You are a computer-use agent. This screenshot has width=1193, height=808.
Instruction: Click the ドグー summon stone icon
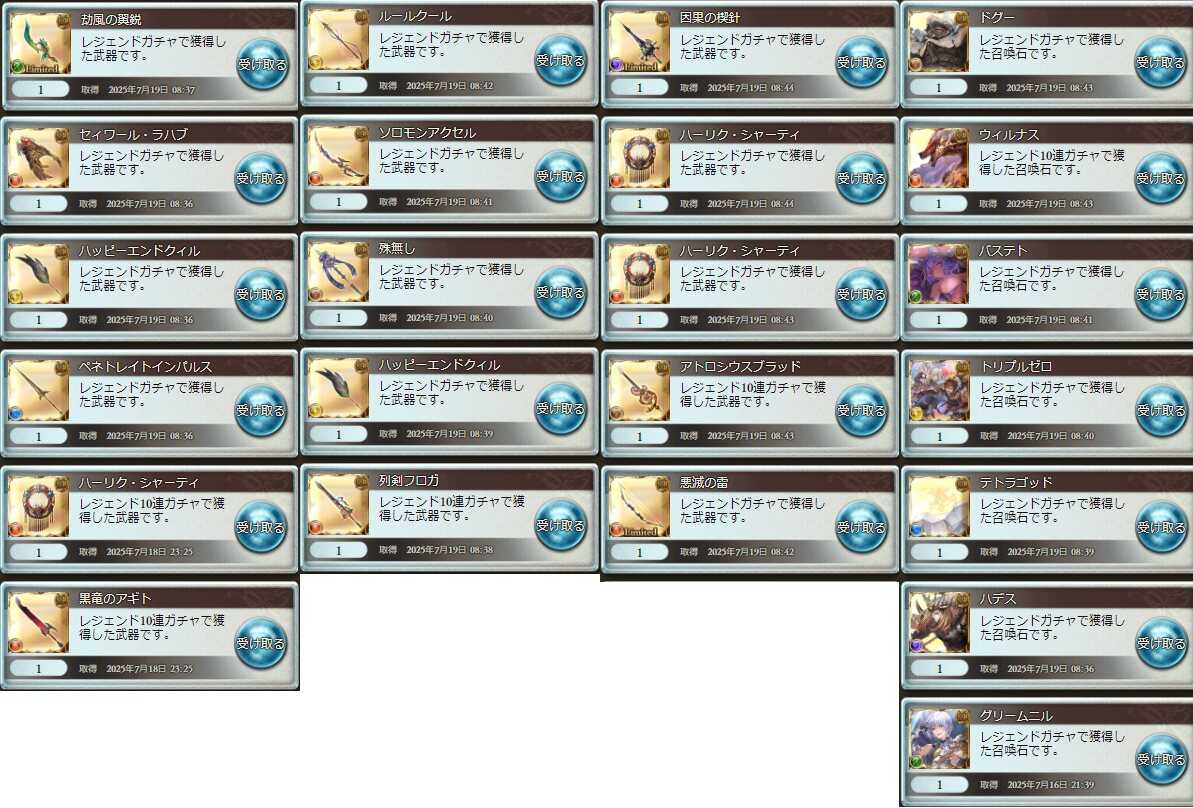click(x=938, y=43)
